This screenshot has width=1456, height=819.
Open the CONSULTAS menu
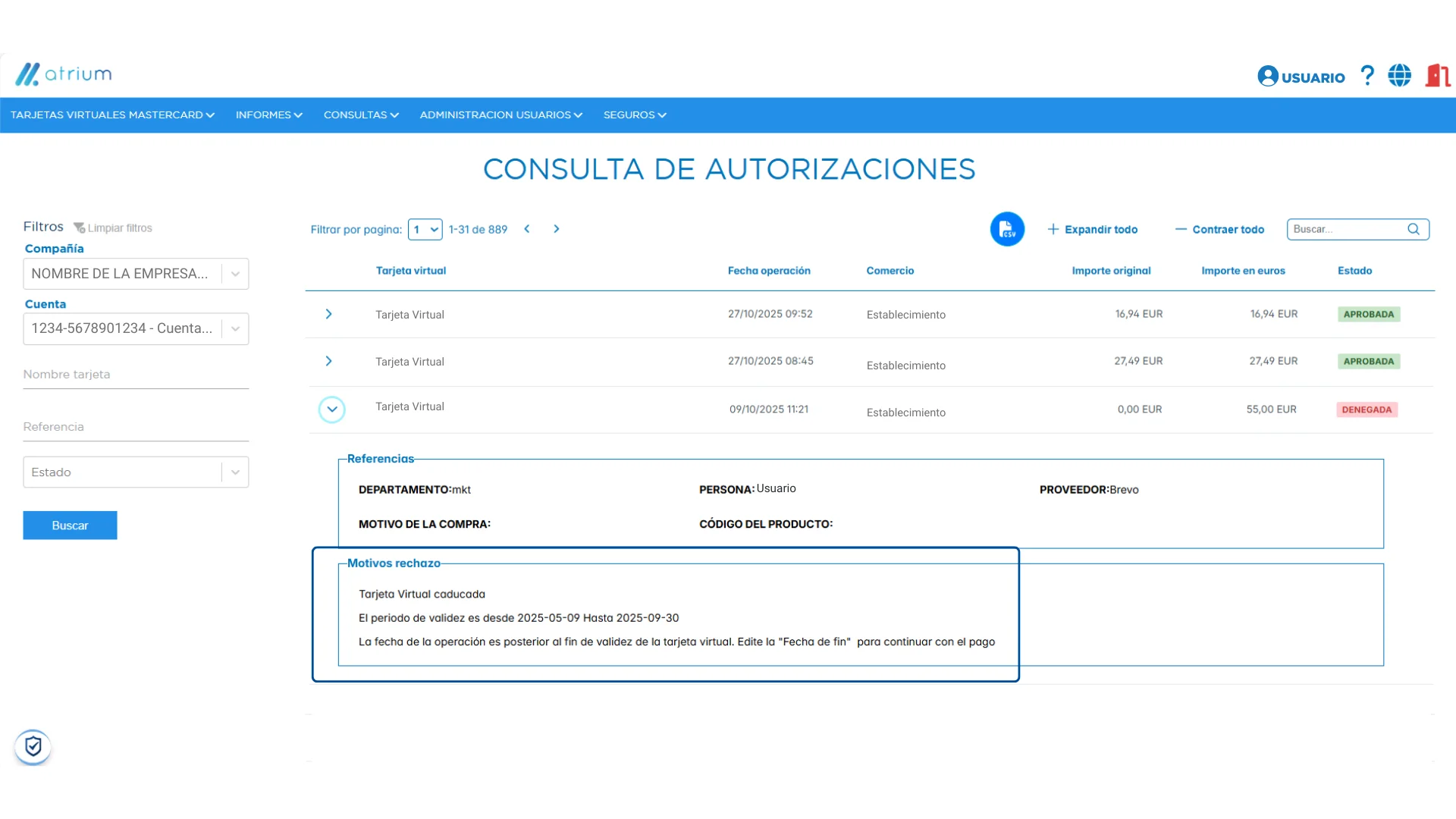point(360,115)
